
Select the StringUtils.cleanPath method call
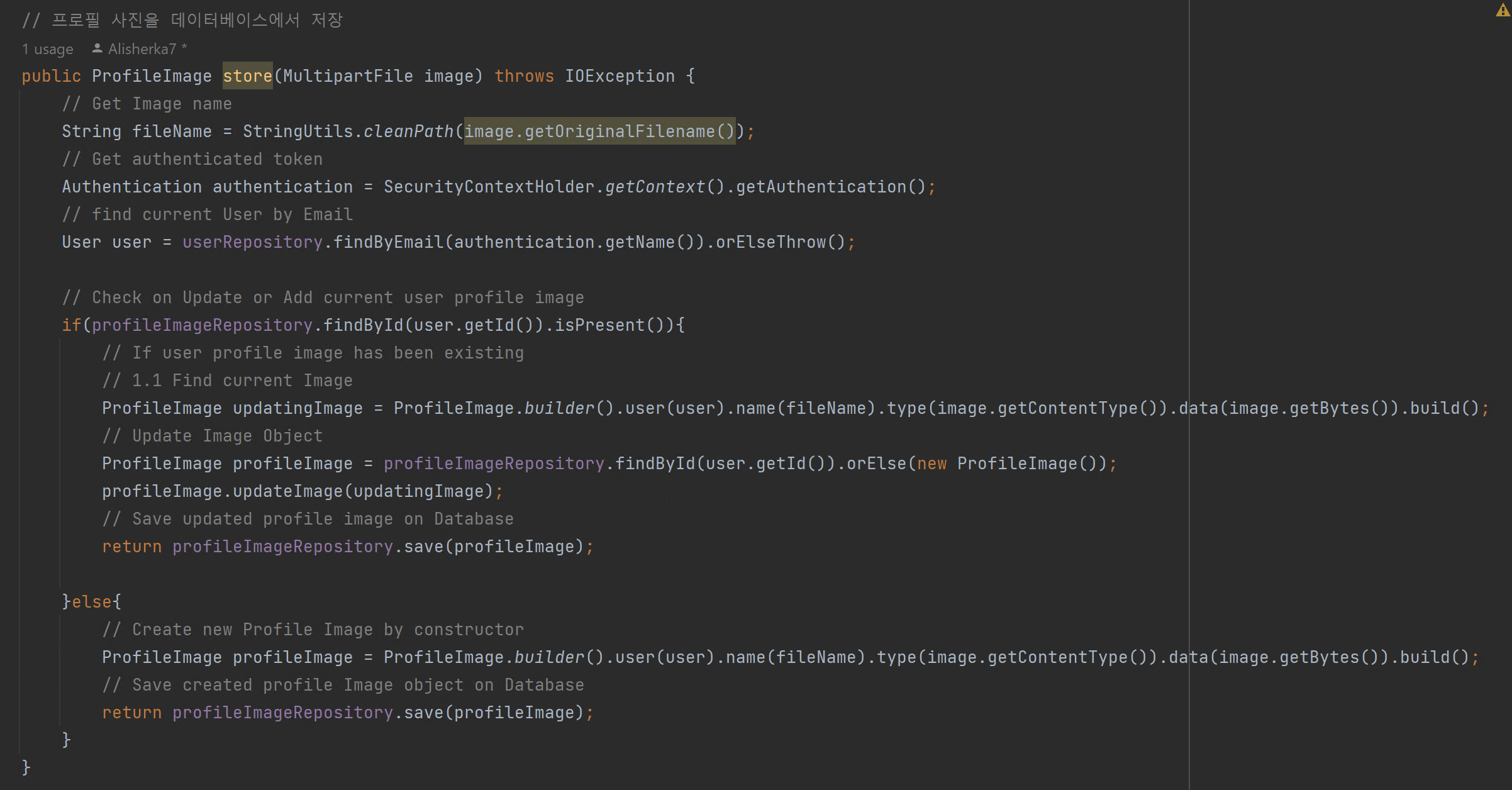[x=349, y=131]
